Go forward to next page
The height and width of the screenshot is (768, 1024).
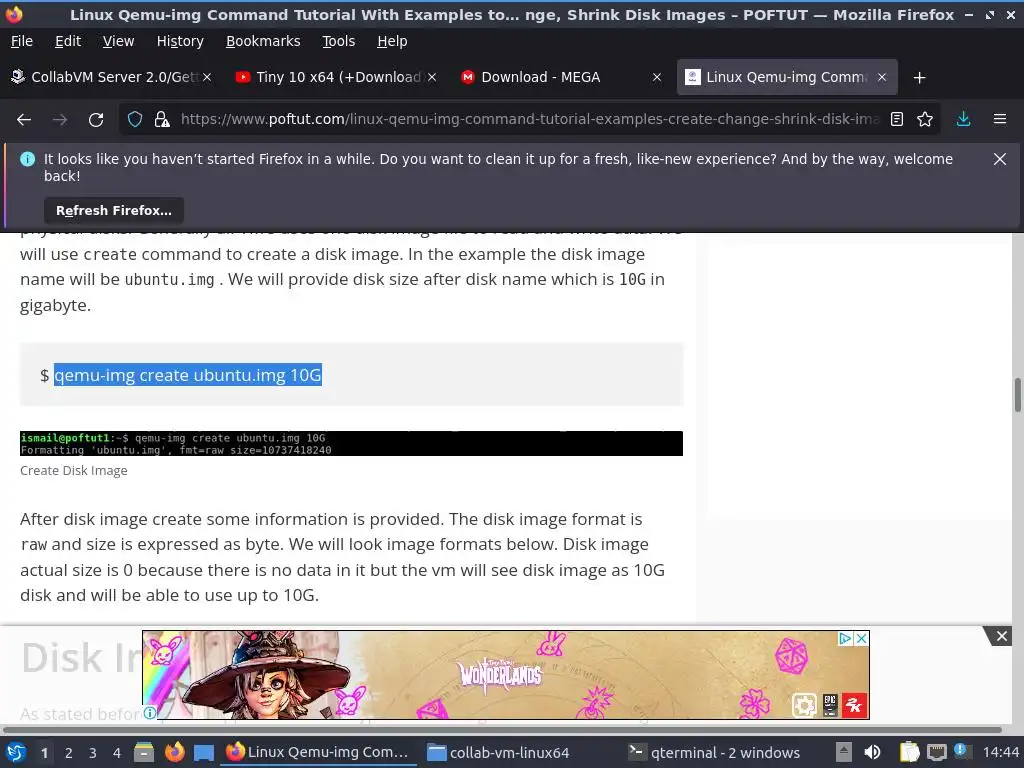tap(60, 120)
